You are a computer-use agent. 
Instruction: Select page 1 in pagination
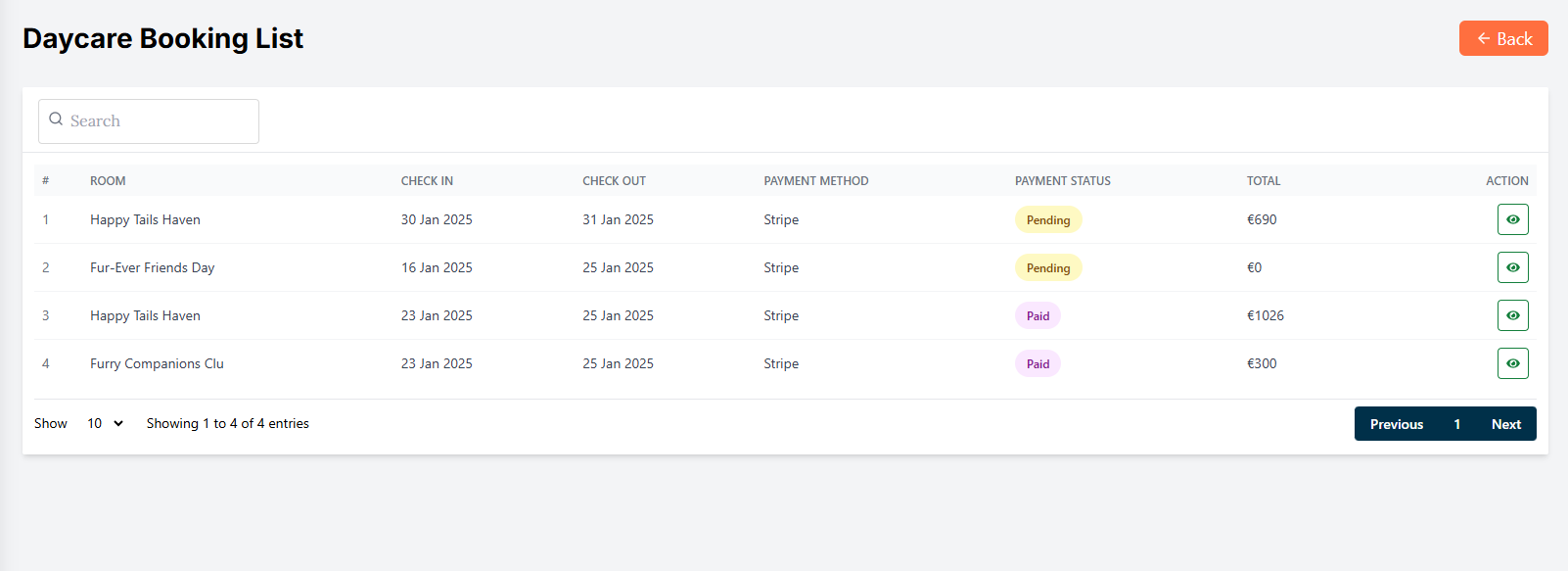click(1456, 424)
